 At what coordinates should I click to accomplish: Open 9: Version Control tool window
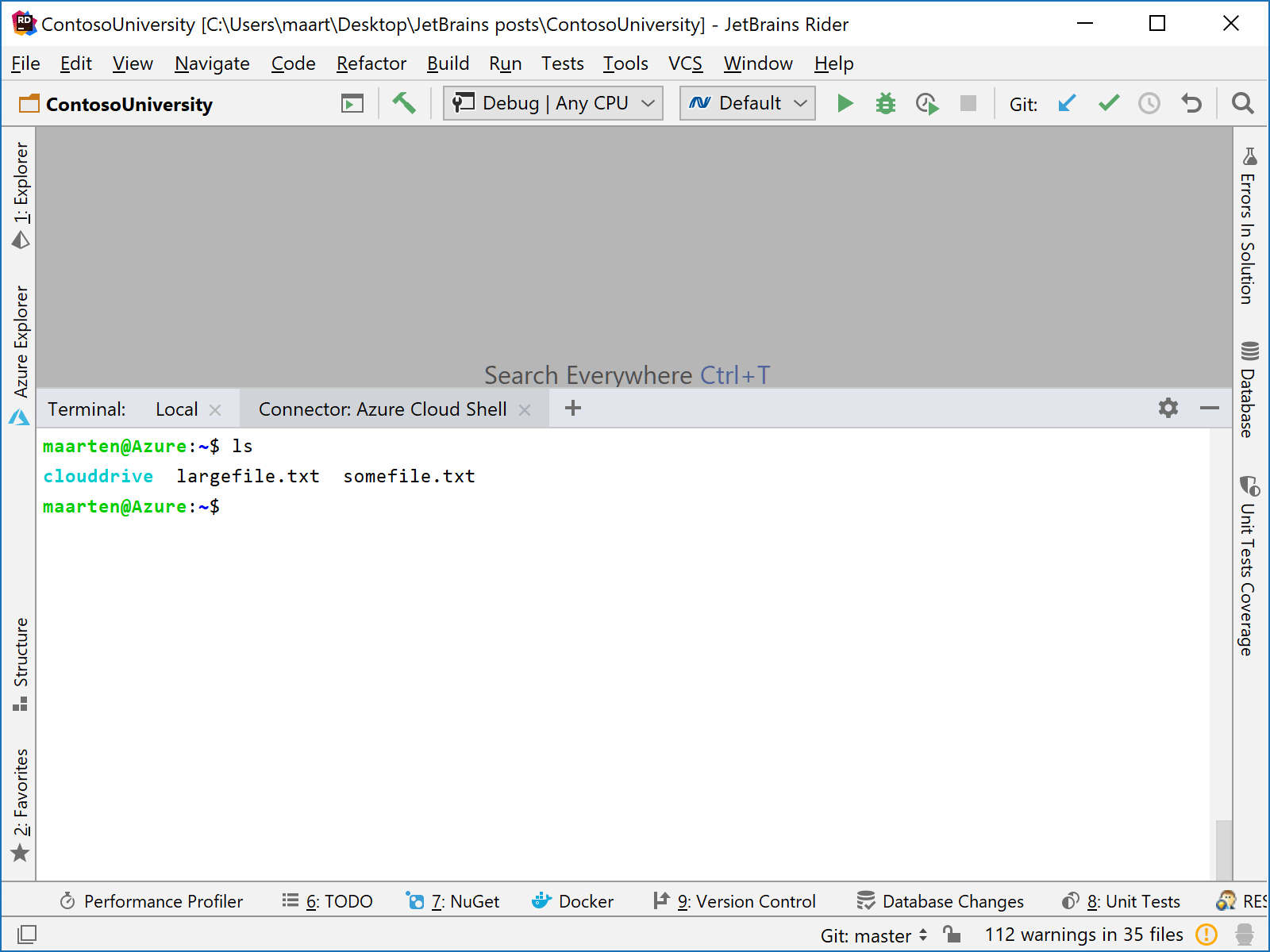734,901
